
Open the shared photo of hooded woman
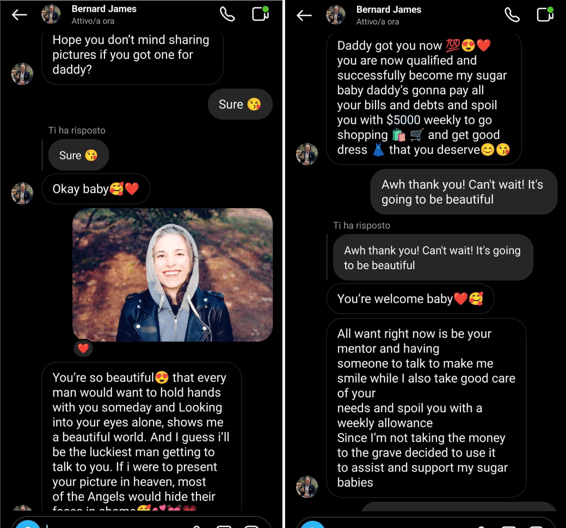coord(173,275)
